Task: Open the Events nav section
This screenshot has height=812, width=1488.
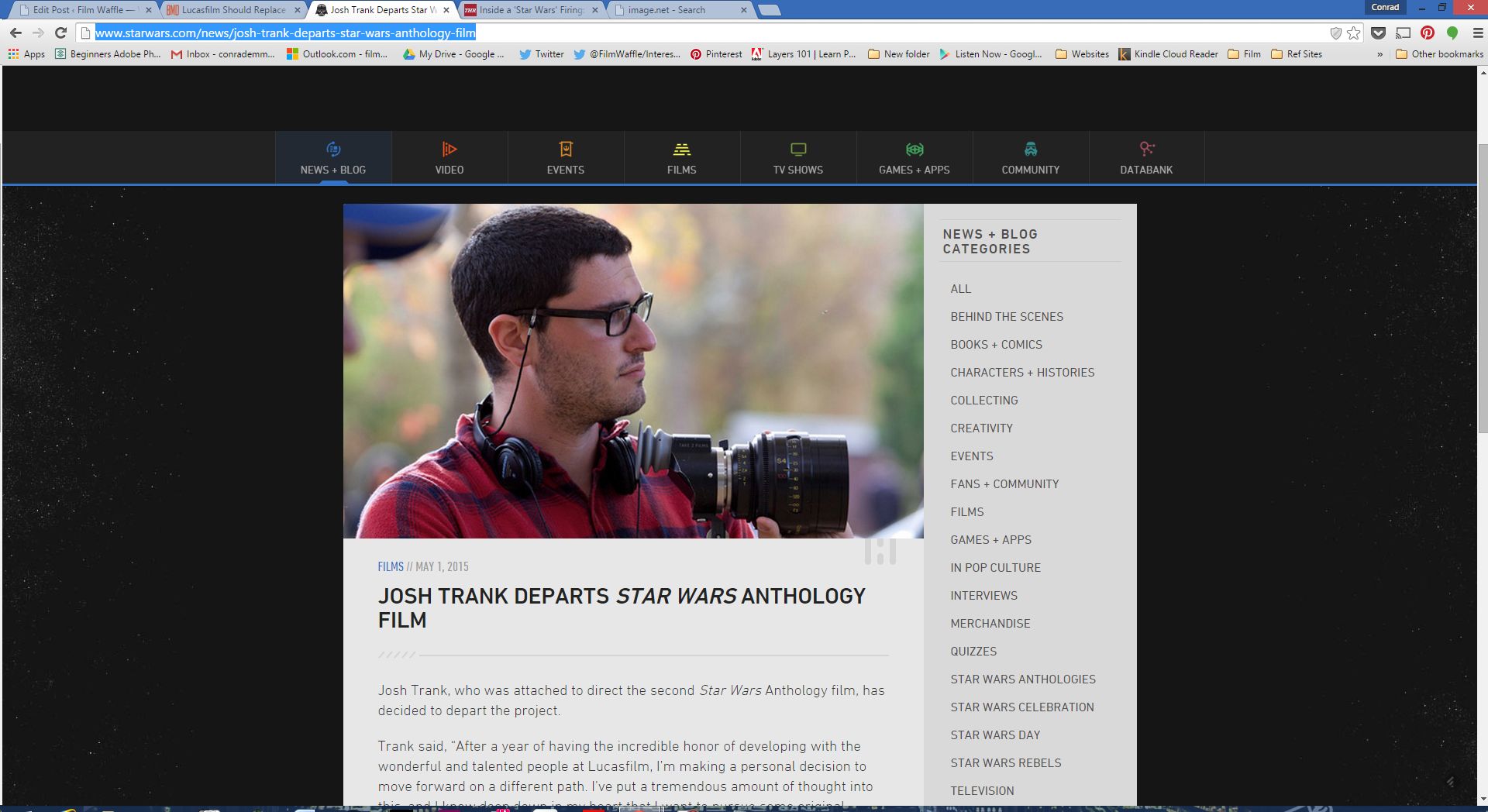Action: coord(566,158)
